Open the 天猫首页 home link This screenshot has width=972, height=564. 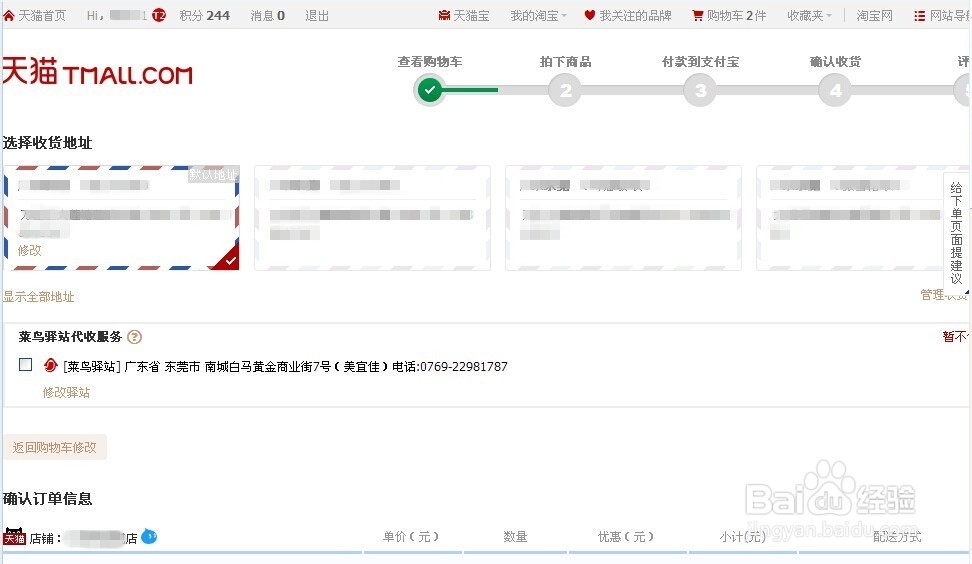click(x=35, y=15)
